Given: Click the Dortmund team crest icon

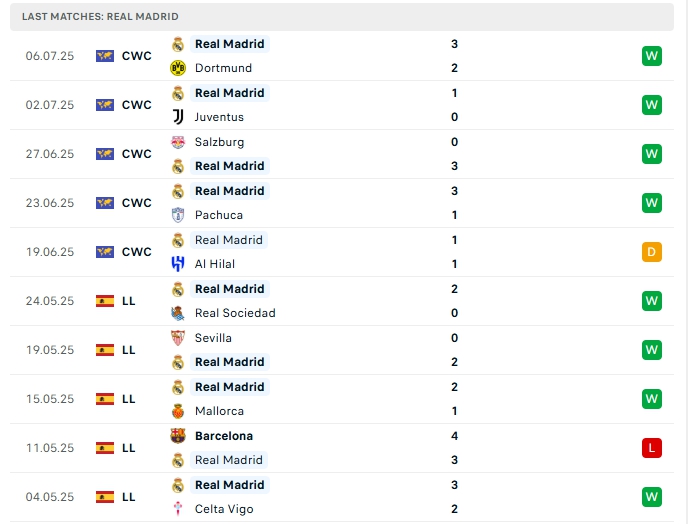Looking at the screenshot, I should (178, 68).
